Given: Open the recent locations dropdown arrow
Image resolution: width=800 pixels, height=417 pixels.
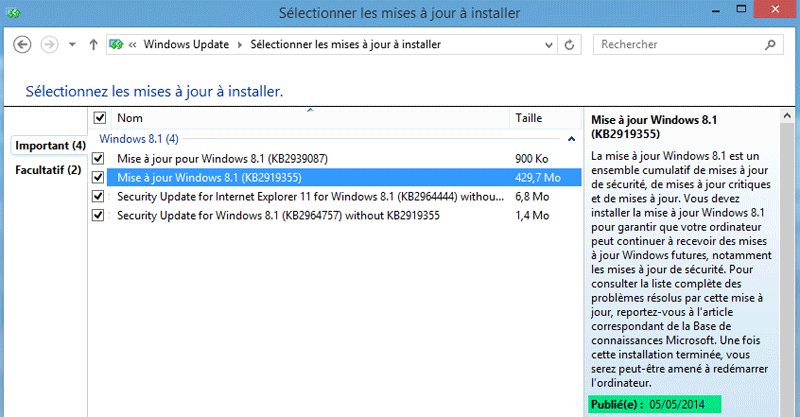Looking at the screenshot, I should (73, 45).
